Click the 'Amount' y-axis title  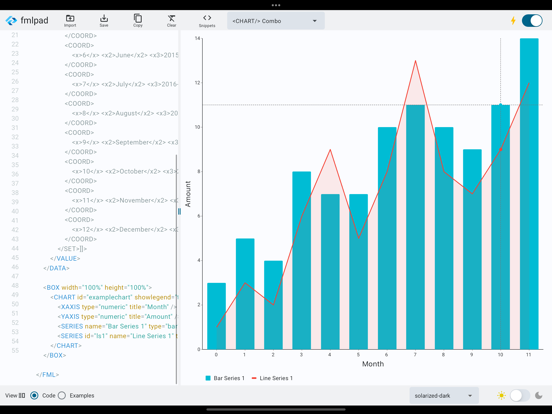coord(188,194)
